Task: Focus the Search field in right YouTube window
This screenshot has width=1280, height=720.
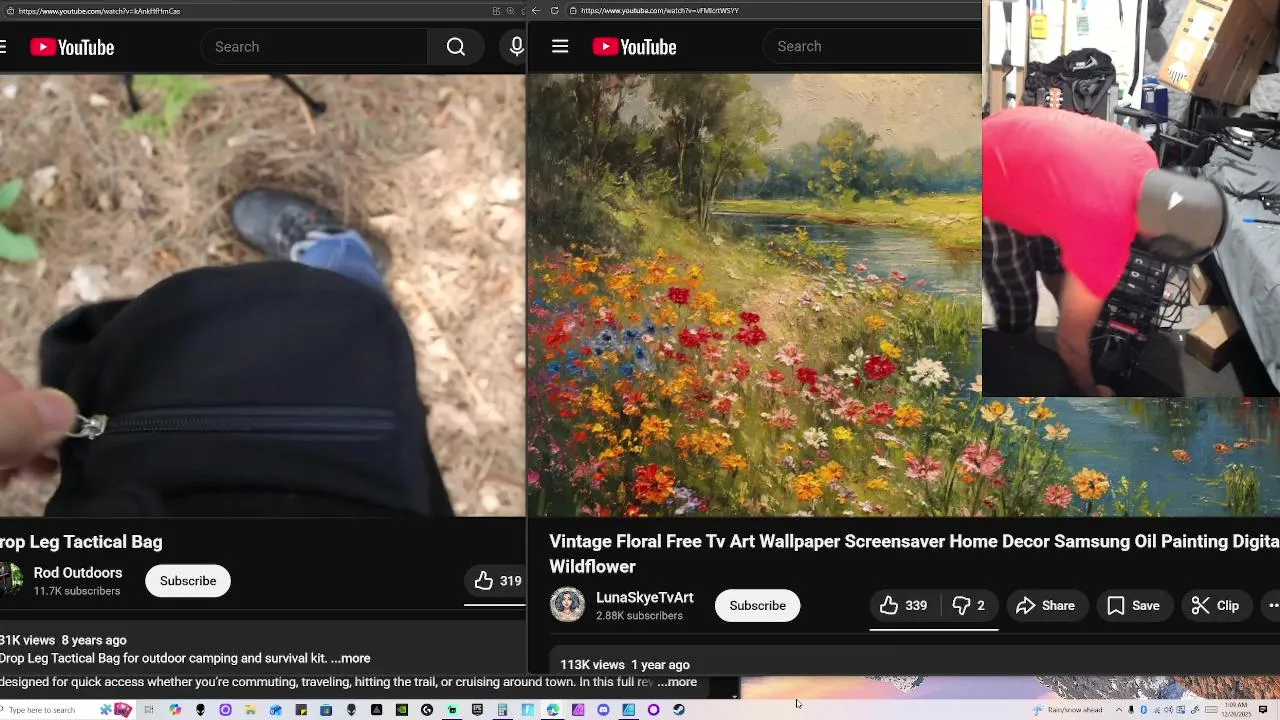Action: click(873, 46)
